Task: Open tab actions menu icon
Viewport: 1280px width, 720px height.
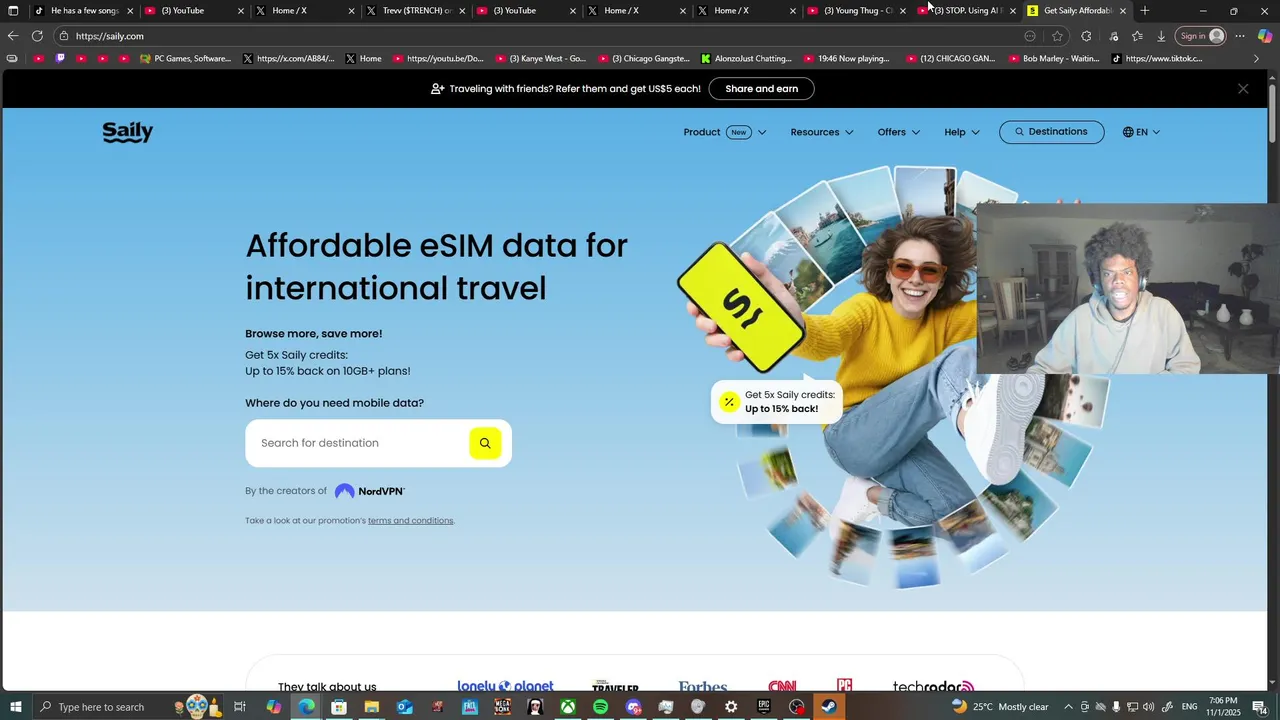Action: pyautogui.click(x=13, y=11)
